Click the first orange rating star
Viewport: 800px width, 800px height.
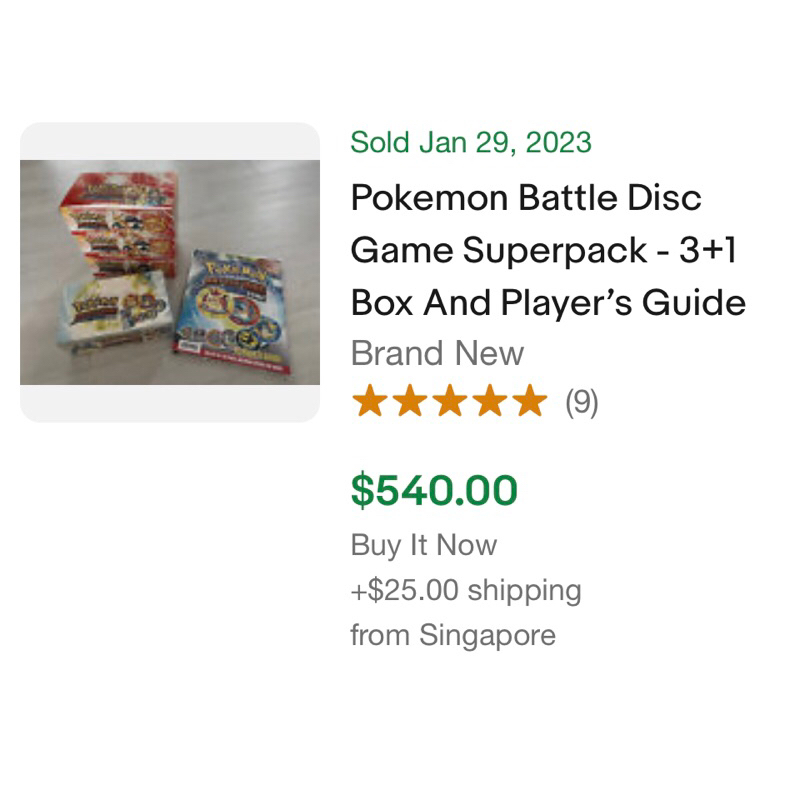(369, 402)
